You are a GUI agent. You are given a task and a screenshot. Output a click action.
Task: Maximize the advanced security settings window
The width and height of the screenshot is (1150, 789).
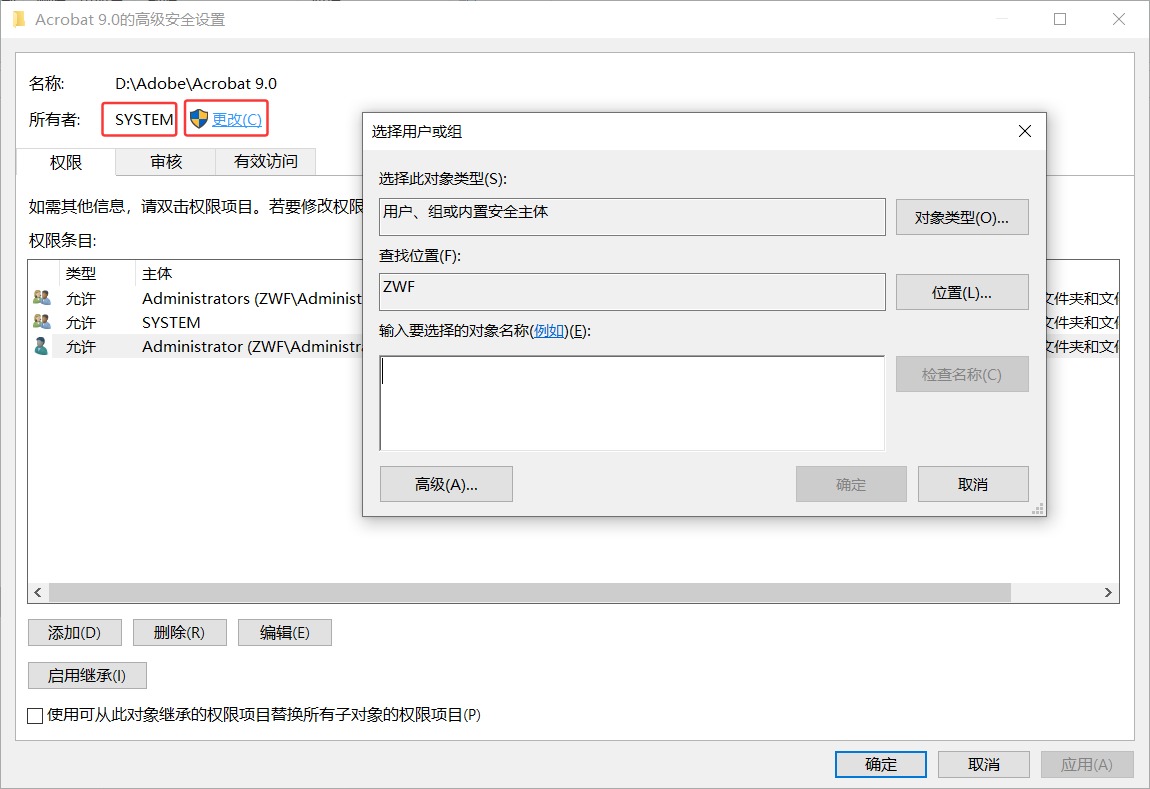[1060, 19]
